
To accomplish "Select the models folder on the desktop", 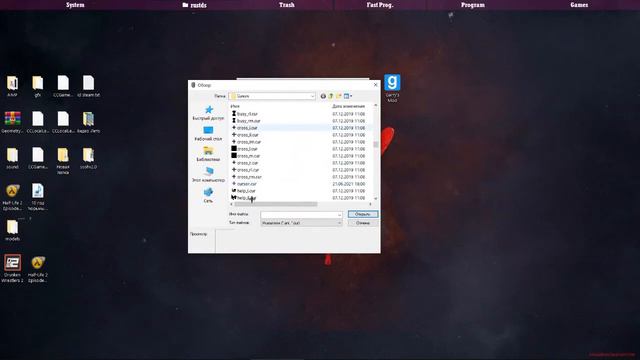I will coord(12,230).
